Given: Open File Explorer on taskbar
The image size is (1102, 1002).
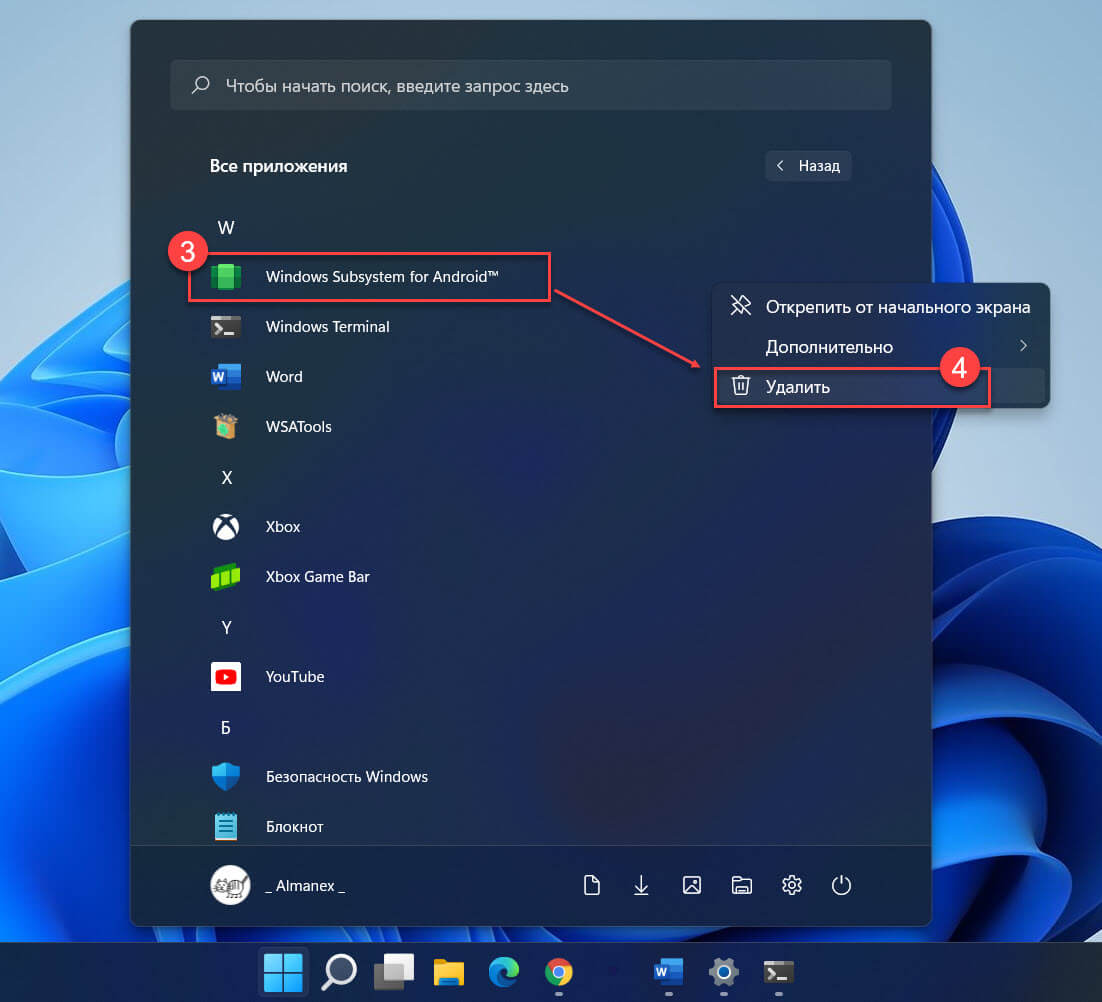Looking at the screenshot, I should click(448, 972).
